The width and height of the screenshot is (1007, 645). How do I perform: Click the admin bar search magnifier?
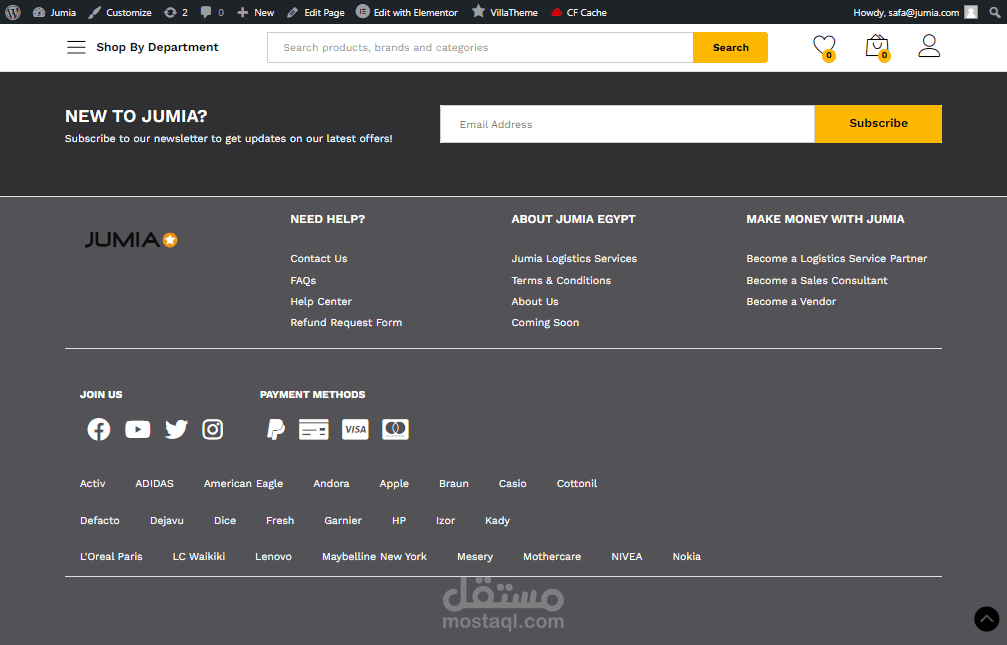pyautogui.click(x=994, y=12)
